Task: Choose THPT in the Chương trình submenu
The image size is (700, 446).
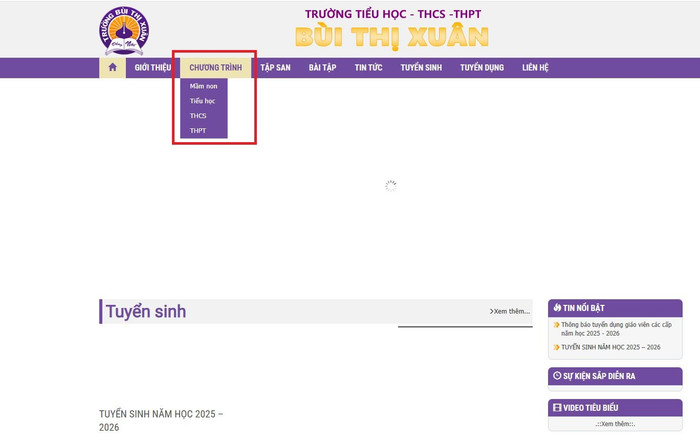Action: pos(198,131)
